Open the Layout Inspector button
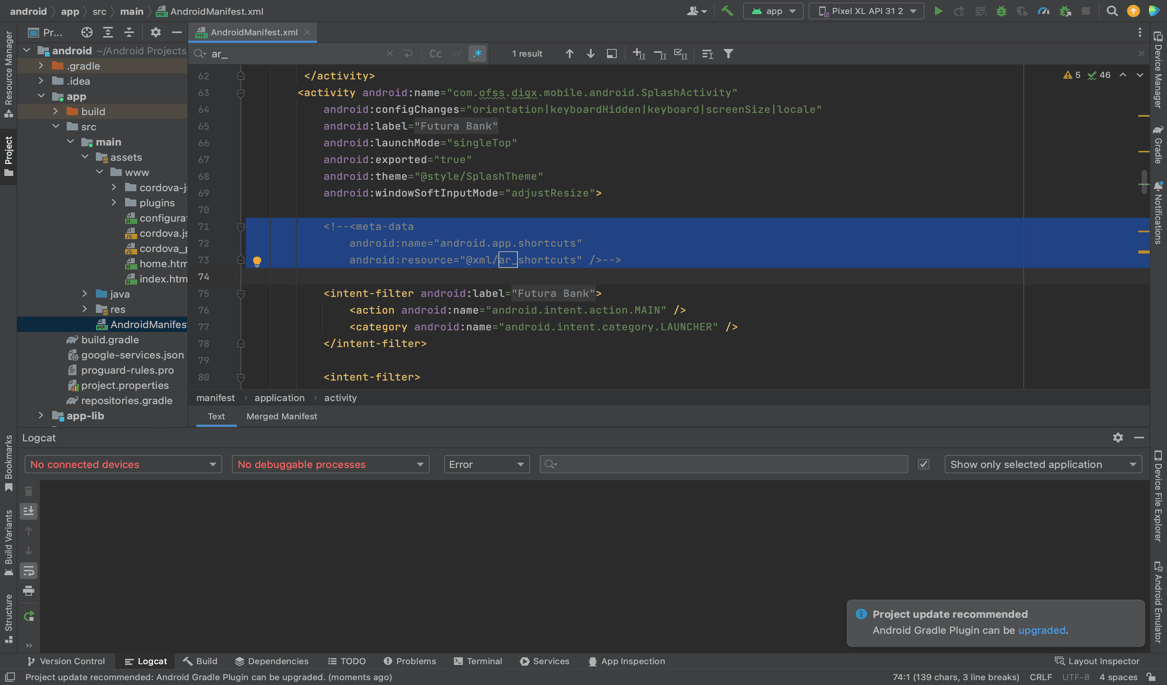Image resolution: width=1167 pixels, height=685 pixels. [x=1097, y=661]
